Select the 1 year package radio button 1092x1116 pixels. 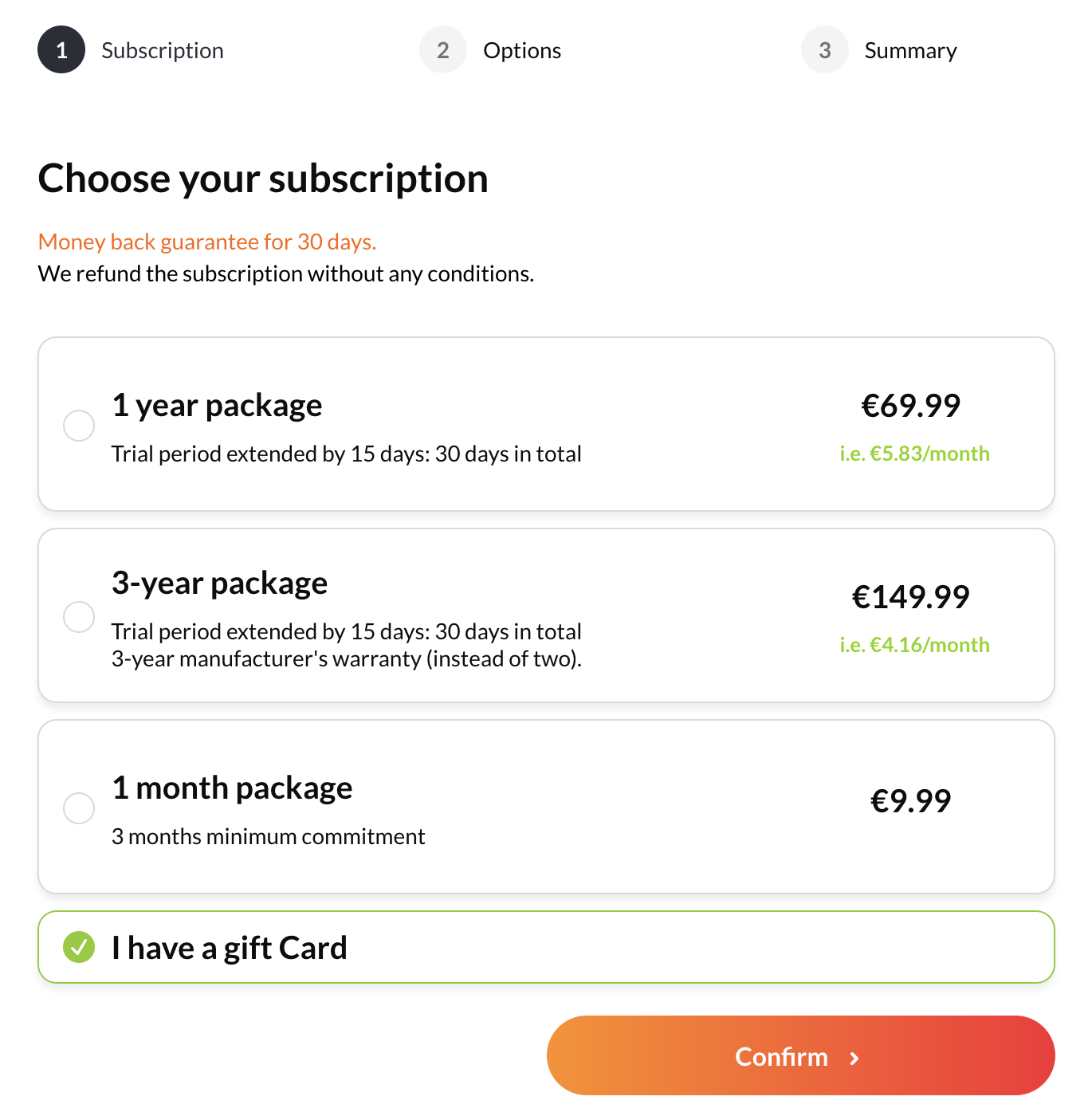(78, 426)
